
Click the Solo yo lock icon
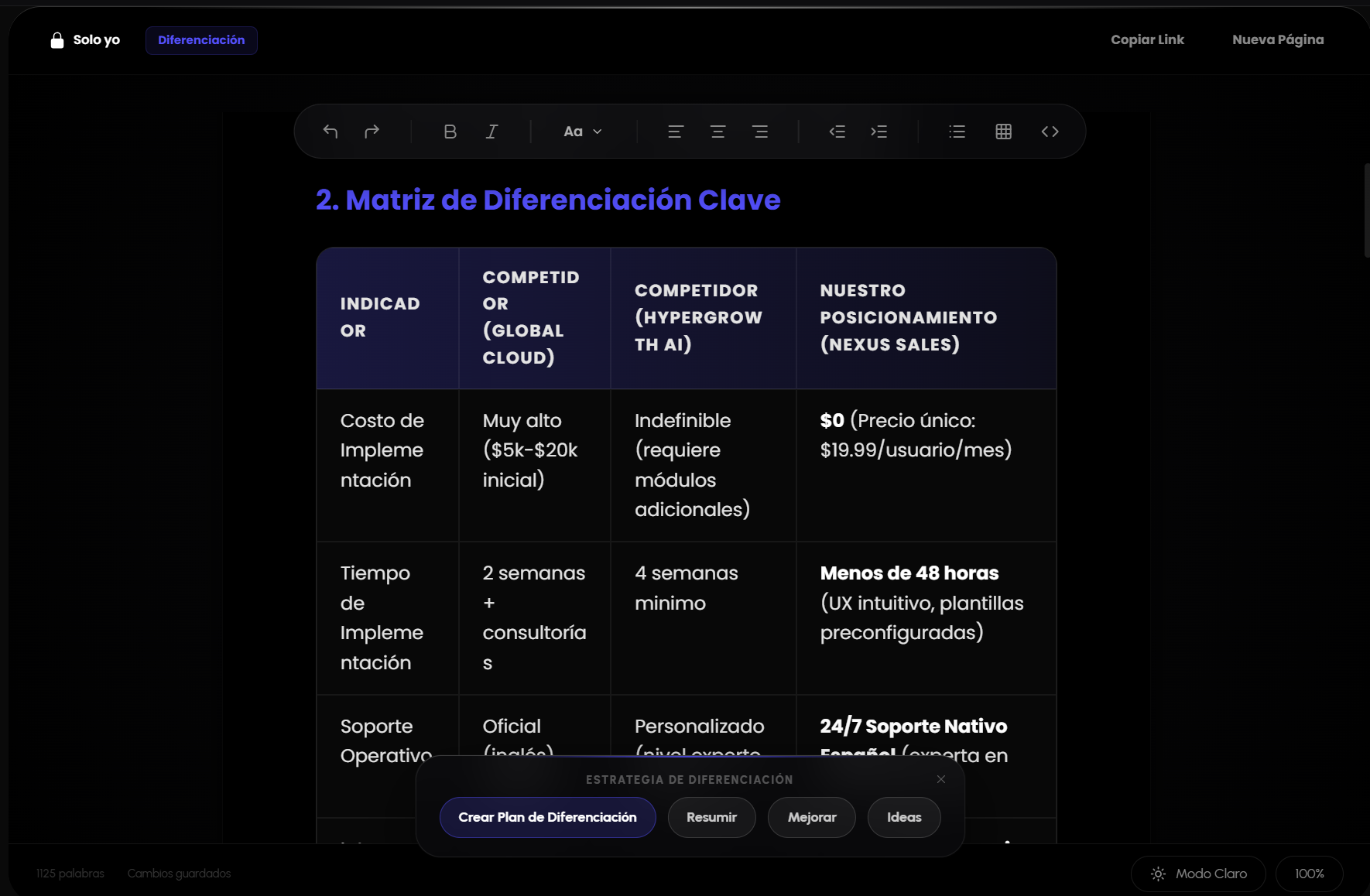(57, 40)
